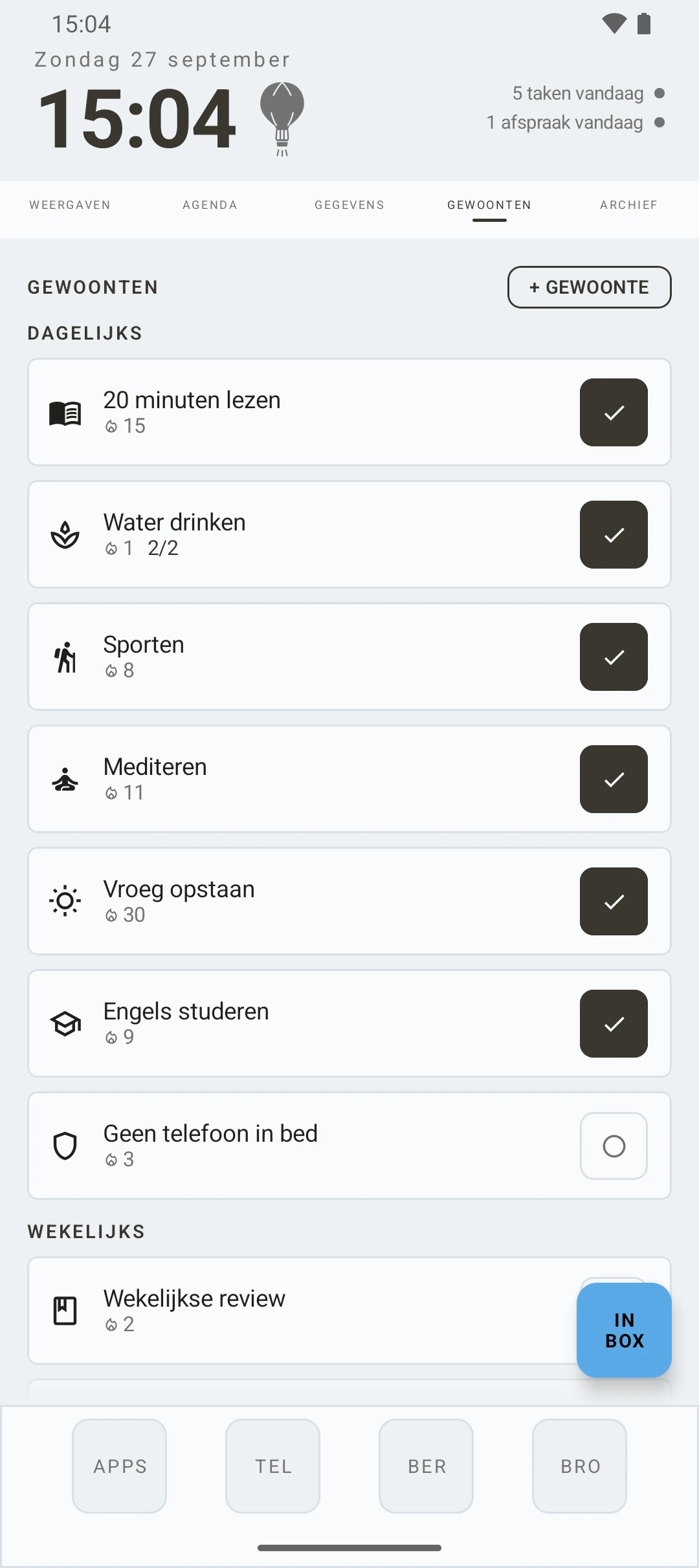Tap the hiker icon beside Sporten
699x1568 pixels.
(65, 657)
